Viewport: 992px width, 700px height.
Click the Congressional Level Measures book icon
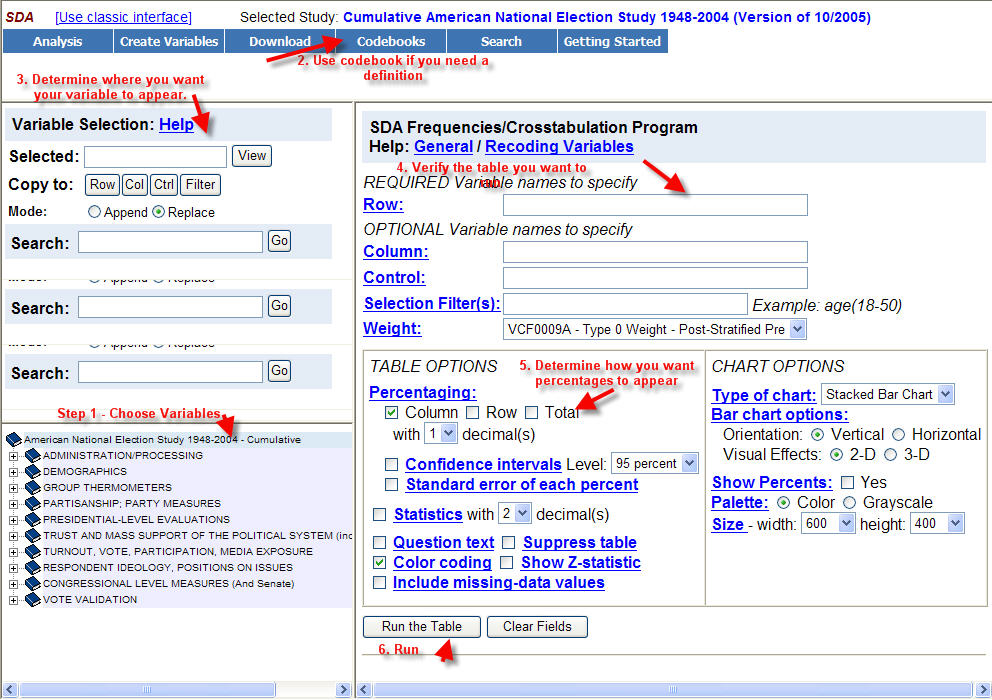[x=32, y=584]
